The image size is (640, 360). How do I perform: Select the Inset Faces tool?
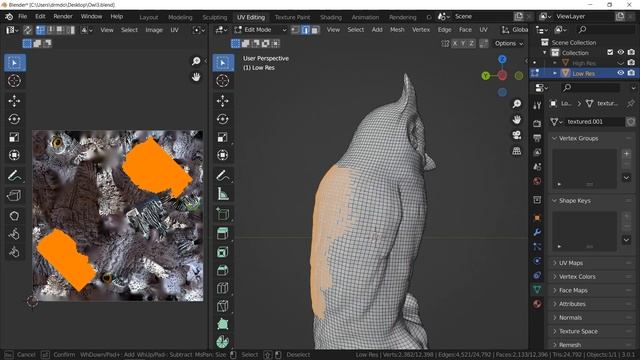point(223,252)
